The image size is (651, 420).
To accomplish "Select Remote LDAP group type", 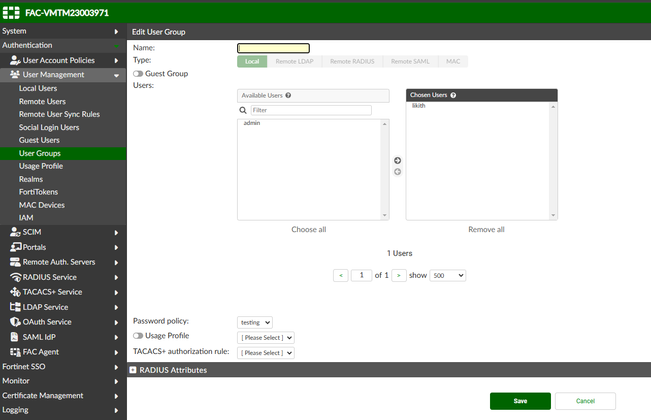I will pyautogui.click(x=294, y=61).
